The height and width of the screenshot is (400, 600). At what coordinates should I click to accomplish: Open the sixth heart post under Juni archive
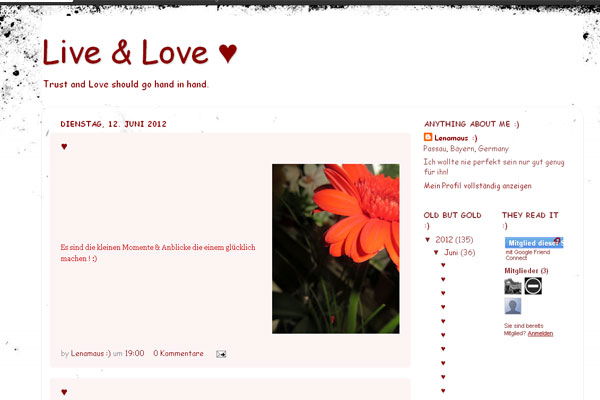[x=443, y=335]
